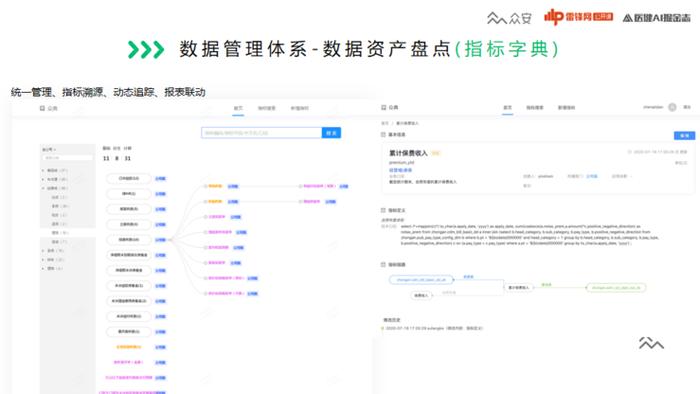Select the 累计保费收入 node in the lineage graph

pyautogui.click(x=518, y=287)
